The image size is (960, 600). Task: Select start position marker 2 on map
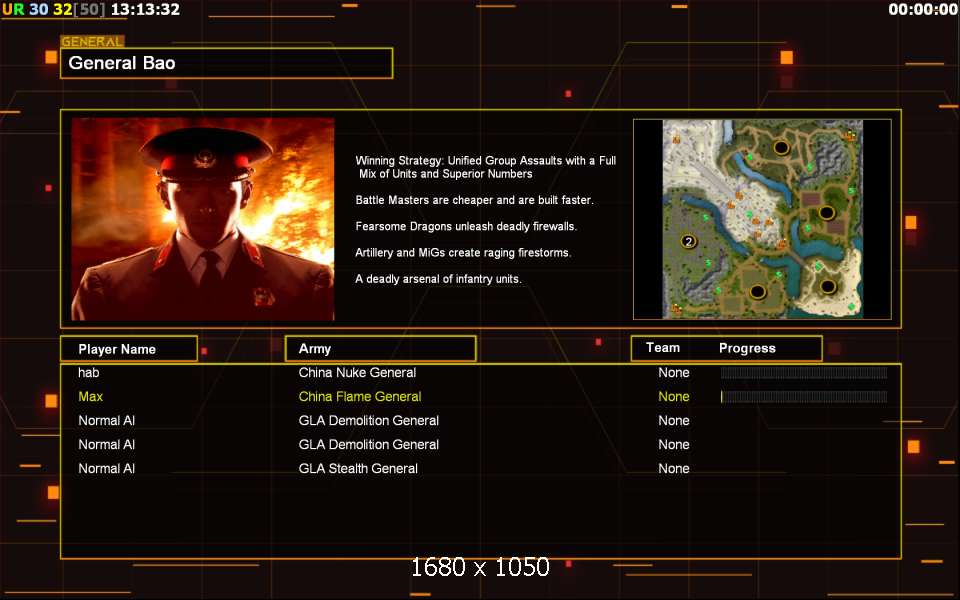tap(688, 241)
